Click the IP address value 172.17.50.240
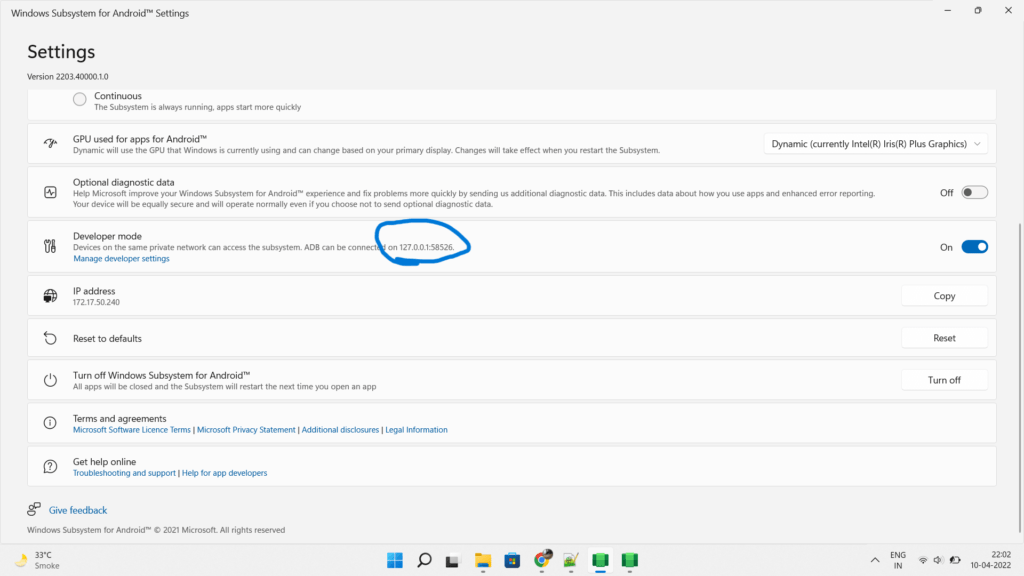 97,302
